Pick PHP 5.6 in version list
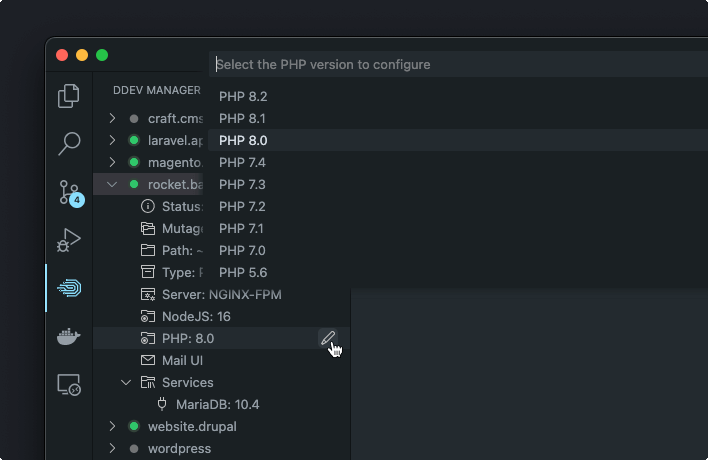This screenshot has height=460, width=708. 243,273
